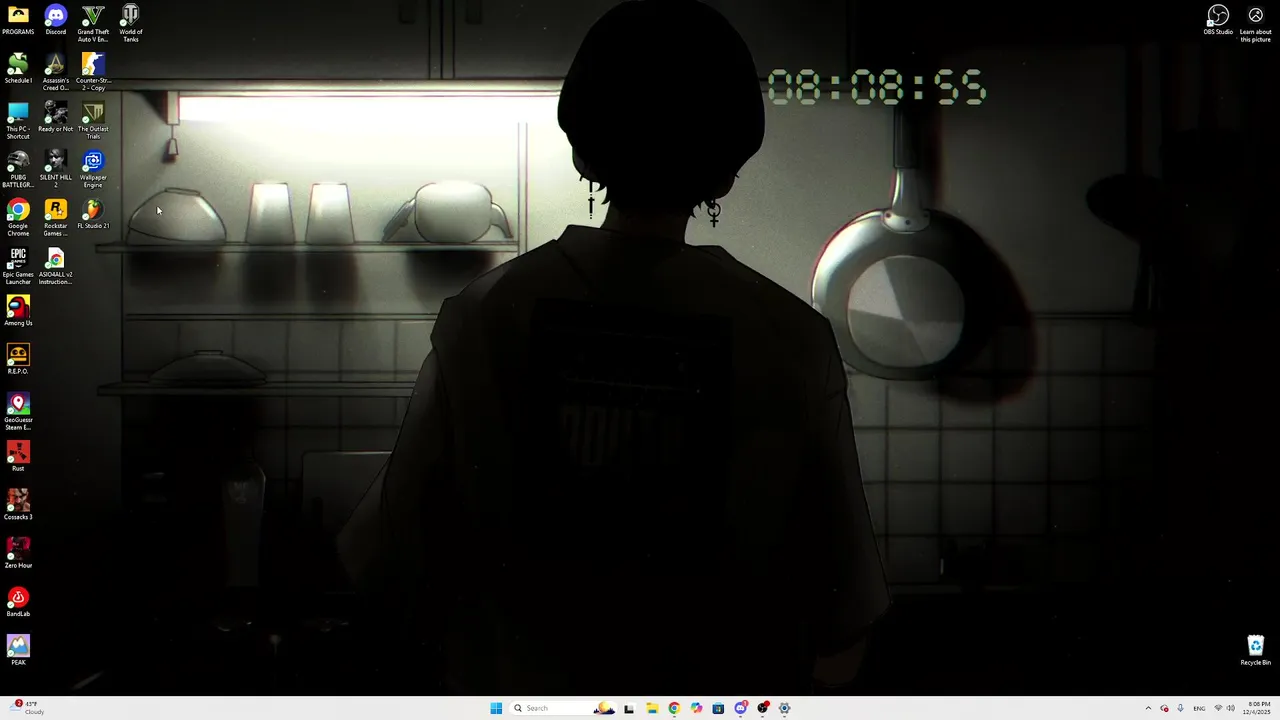Select The Outlast Trials desktop icon

[93, 120]
